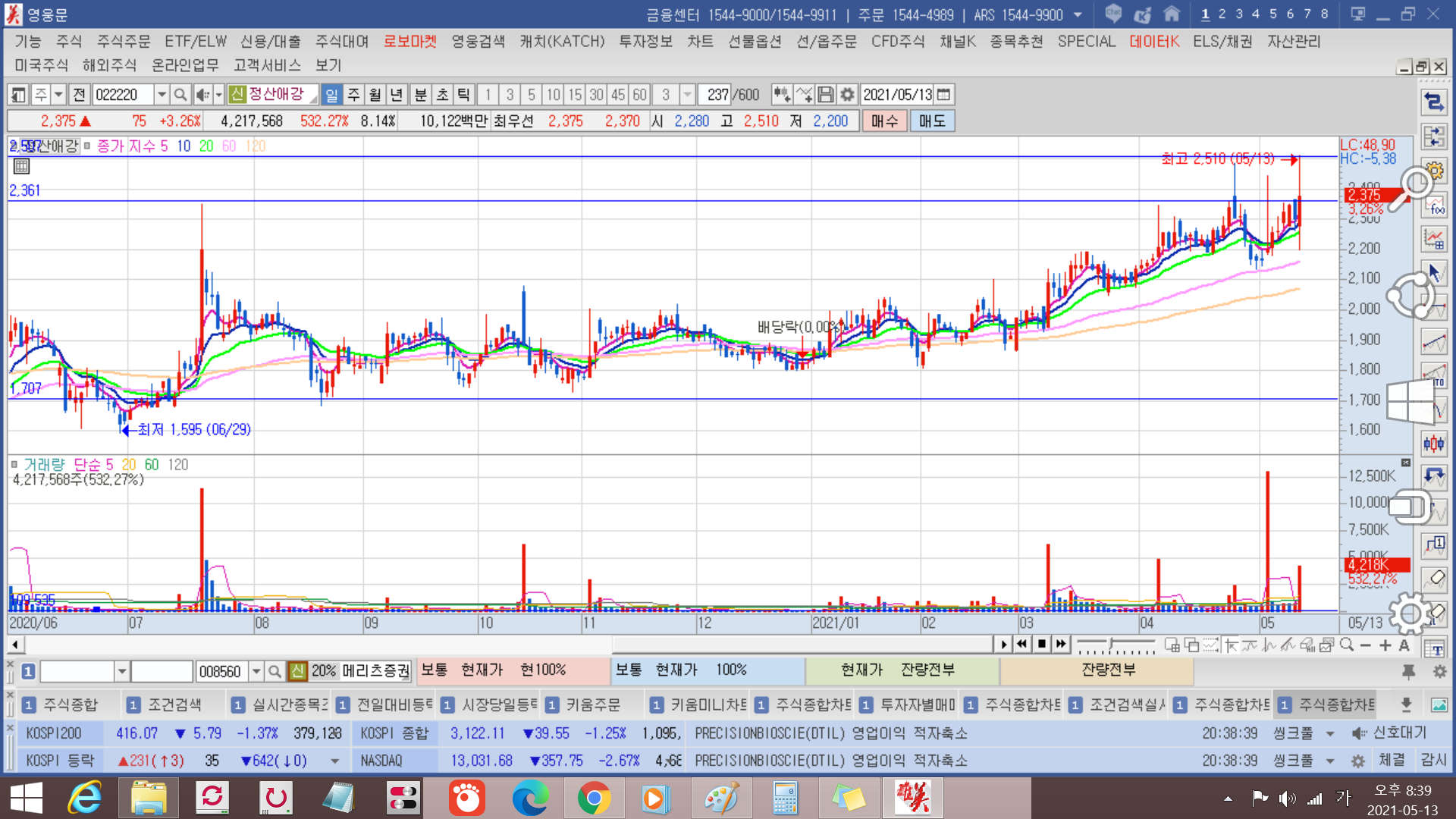
Task: Click the candlestick type icon in the right sidebar
Action: 1434,444
